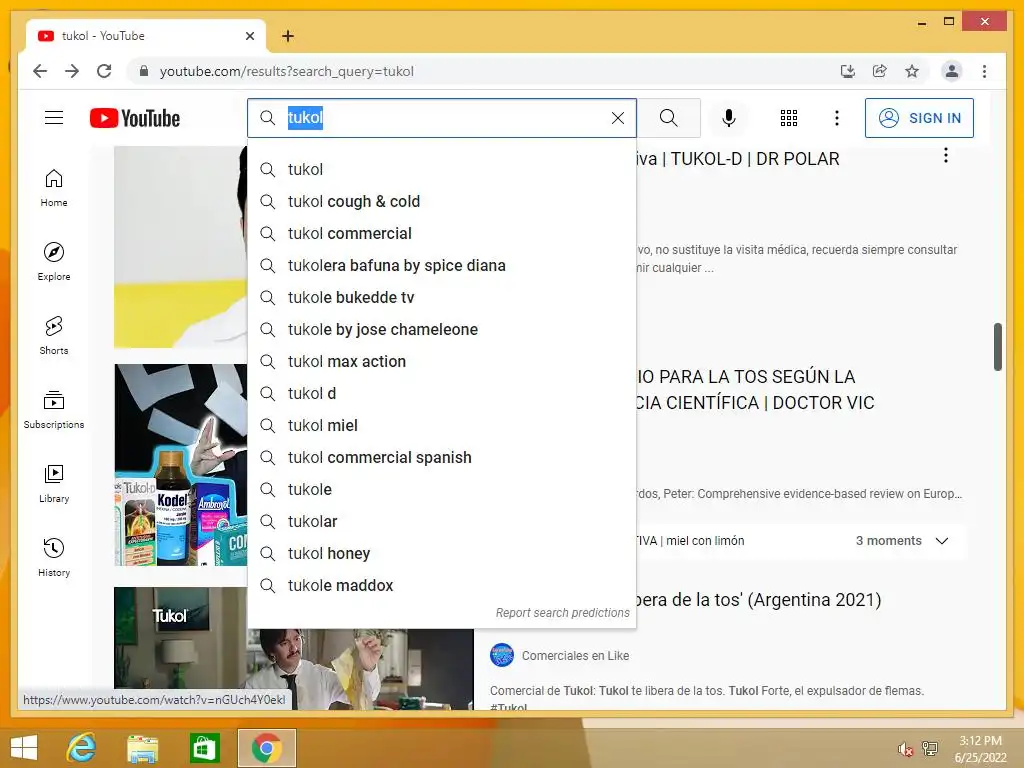Select suggestion "tukol"

point(442,169)
